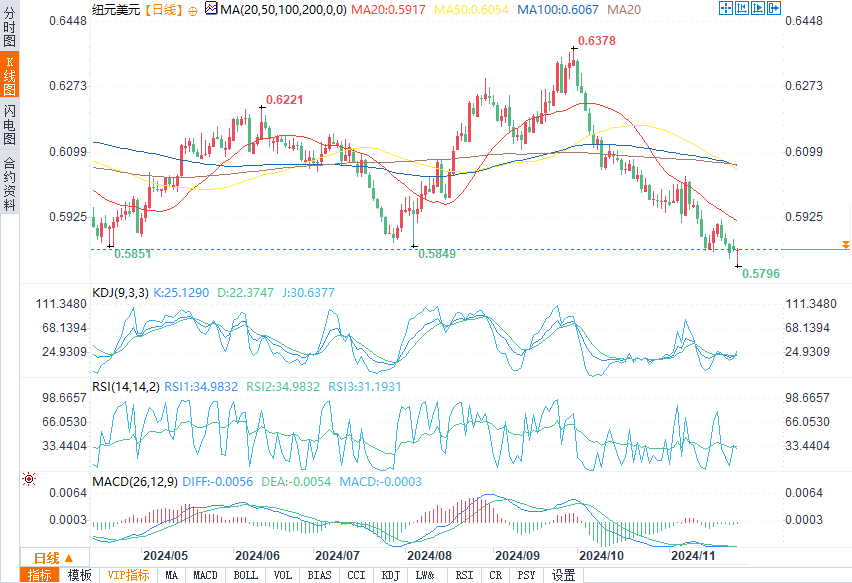Viewport: 852px width, 583px height.
Task: Click the crosshair cursor icon at top right
Action: click(726, 8)
